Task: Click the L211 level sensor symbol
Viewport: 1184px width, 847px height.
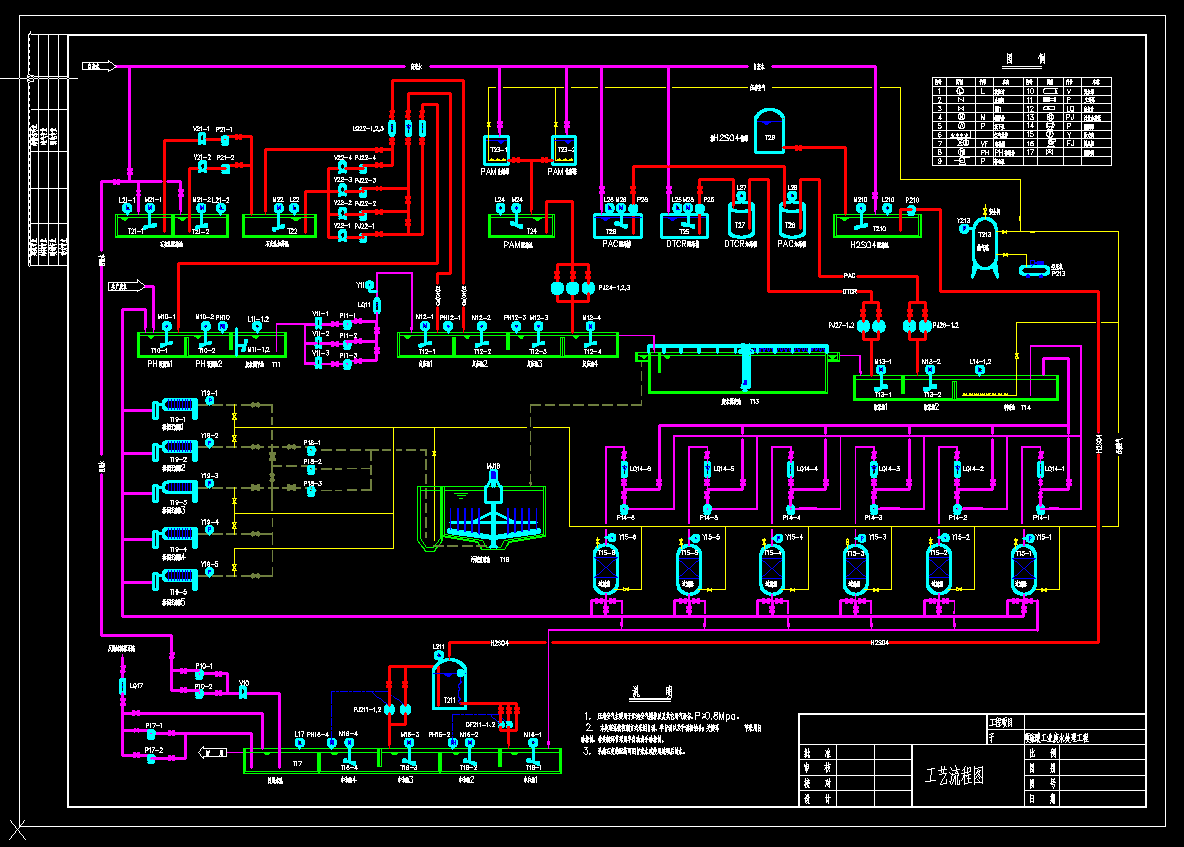Action: pos(439,657)
